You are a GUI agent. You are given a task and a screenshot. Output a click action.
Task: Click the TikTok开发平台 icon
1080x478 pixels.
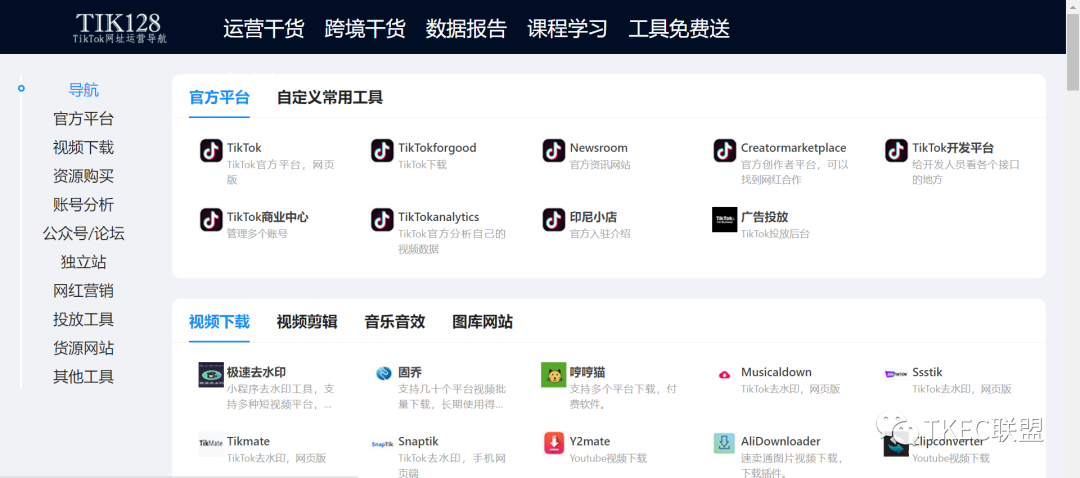896,150
